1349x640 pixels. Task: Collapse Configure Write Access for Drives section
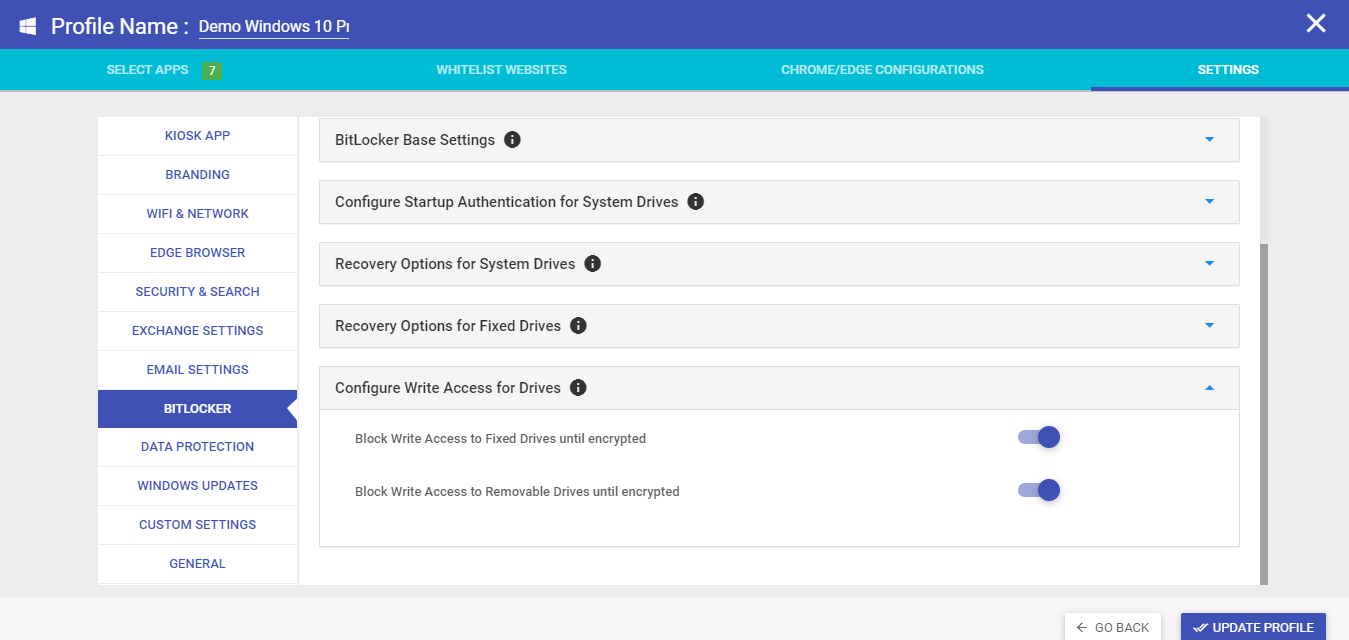click(1210, 388)
